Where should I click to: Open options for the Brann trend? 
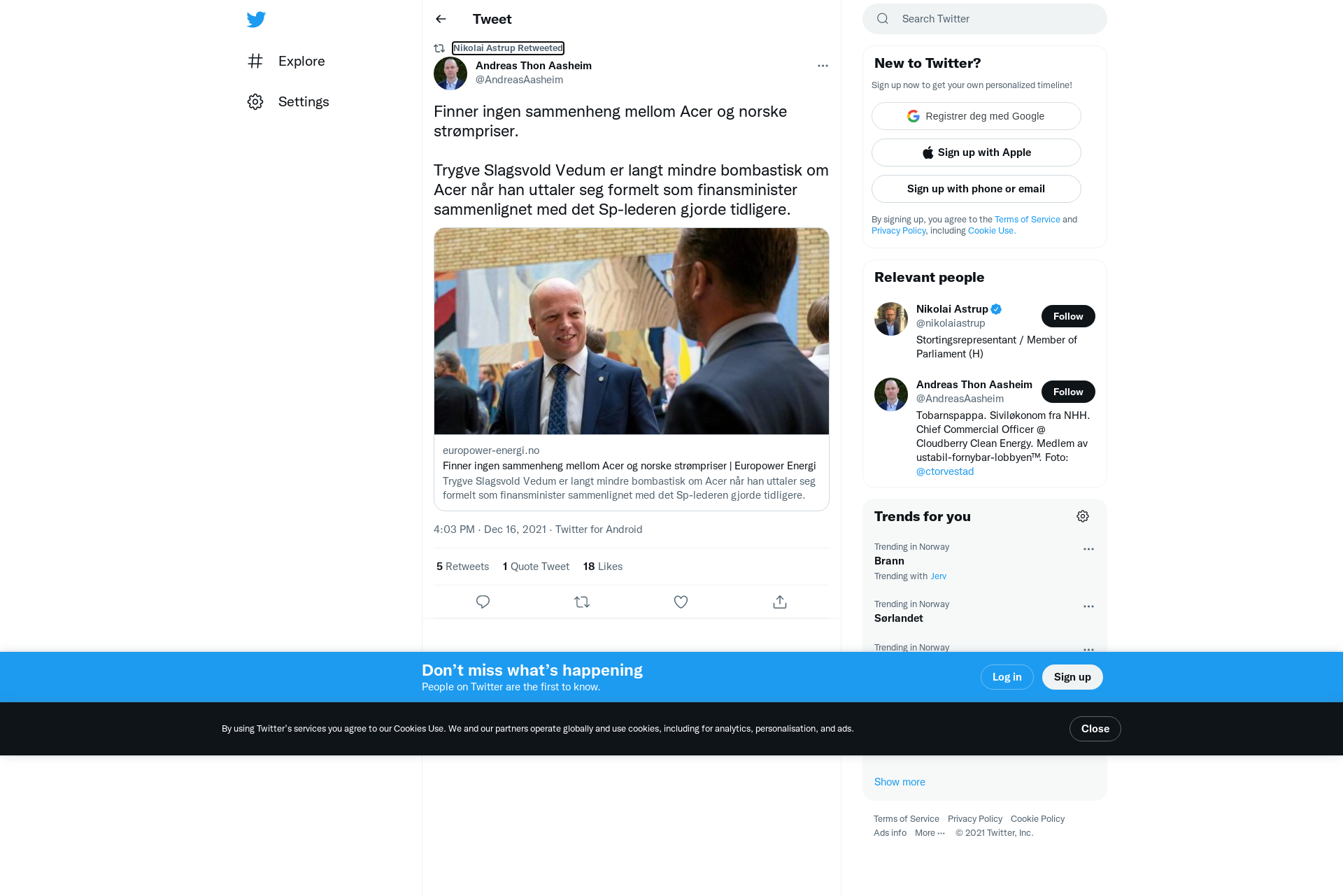(1088, 549)
